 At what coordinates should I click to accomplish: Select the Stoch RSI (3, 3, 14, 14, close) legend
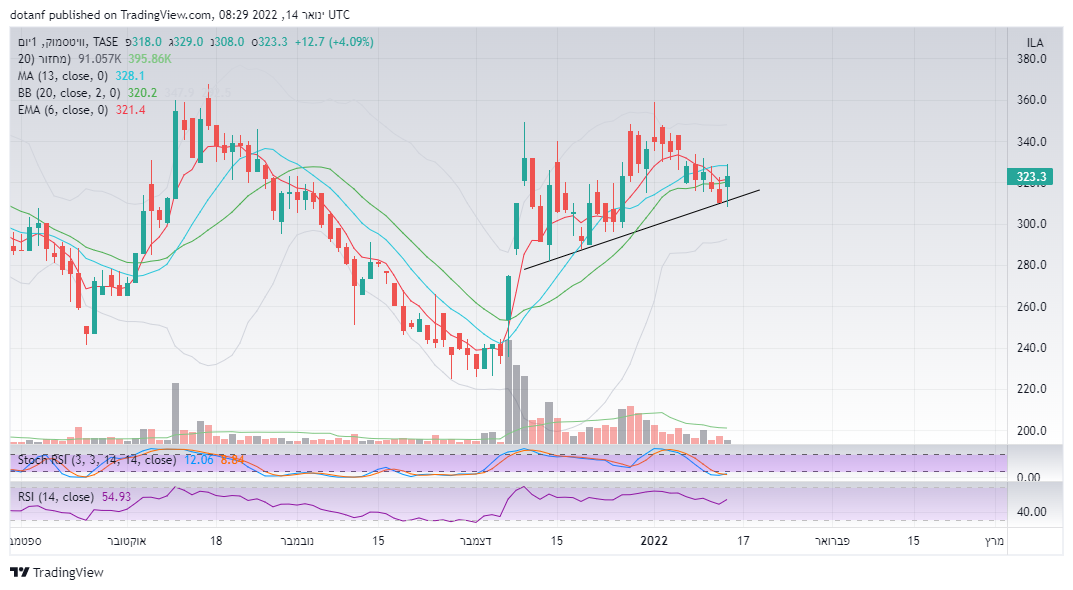coord(96,460)
